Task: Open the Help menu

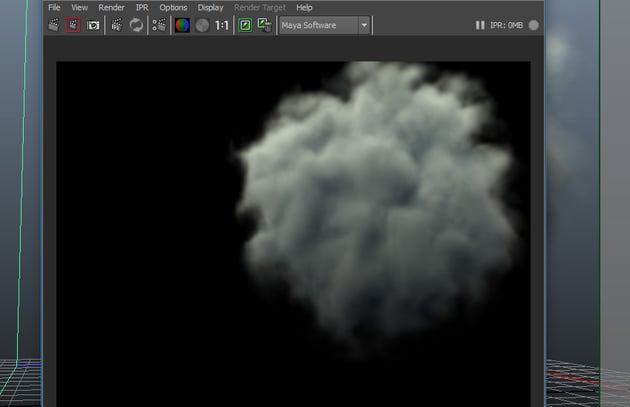Action: [304, 8]
